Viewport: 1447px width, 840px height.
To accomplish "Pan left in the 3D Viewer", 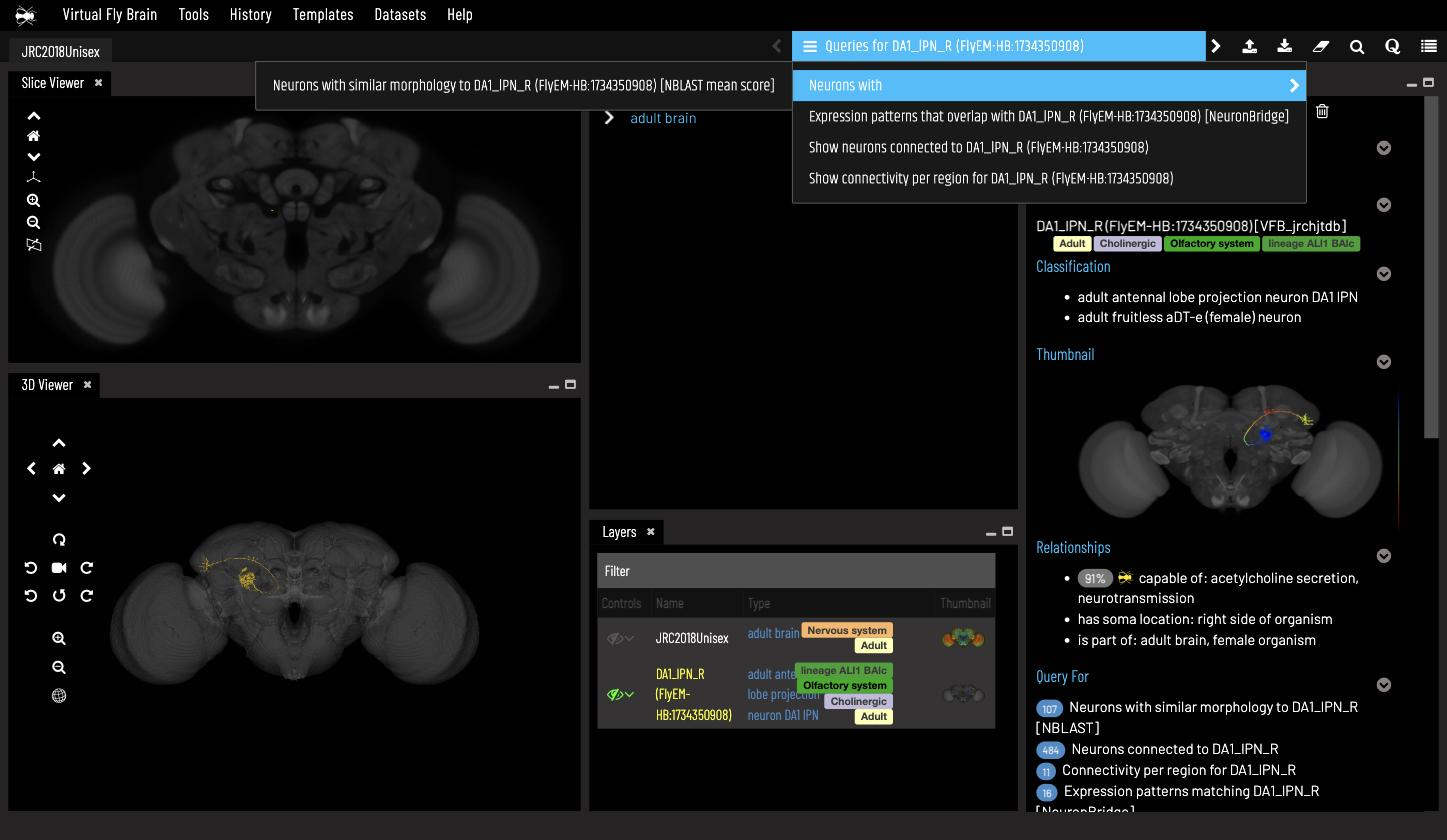I will (31, 468).
